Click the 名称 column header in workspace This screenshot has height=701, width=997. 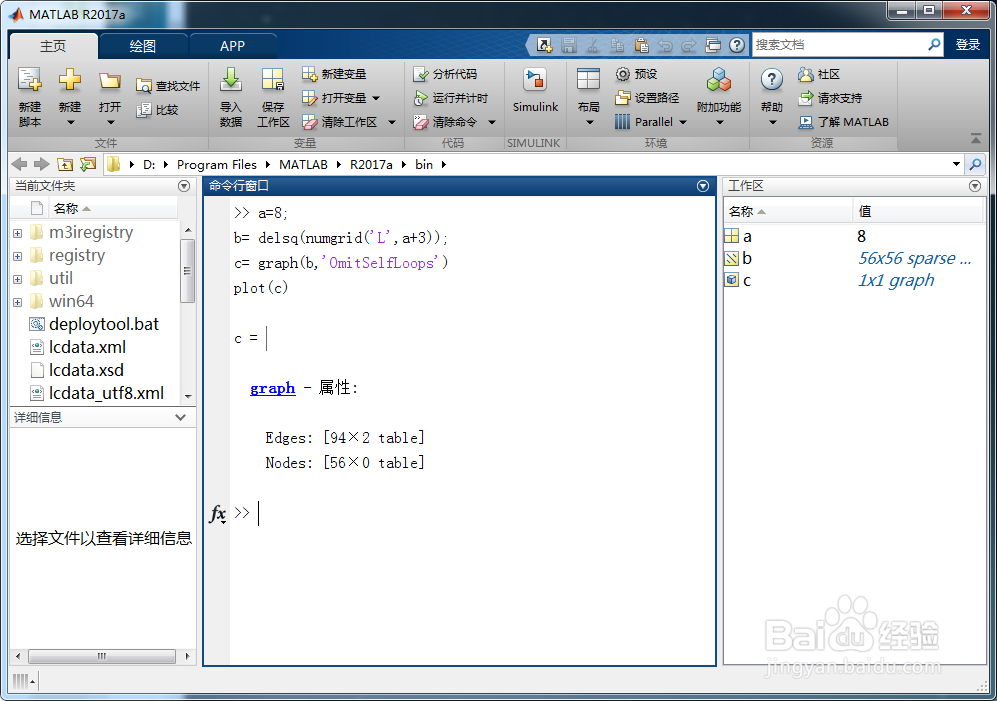(787, 211)
